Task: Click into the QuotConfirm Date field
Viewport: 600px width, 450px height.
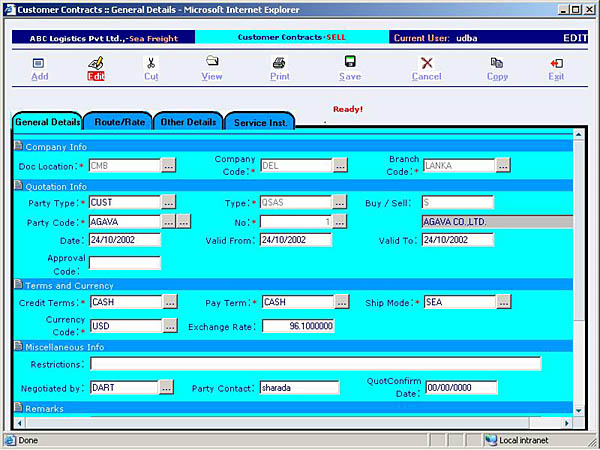Action: (461, 387)
